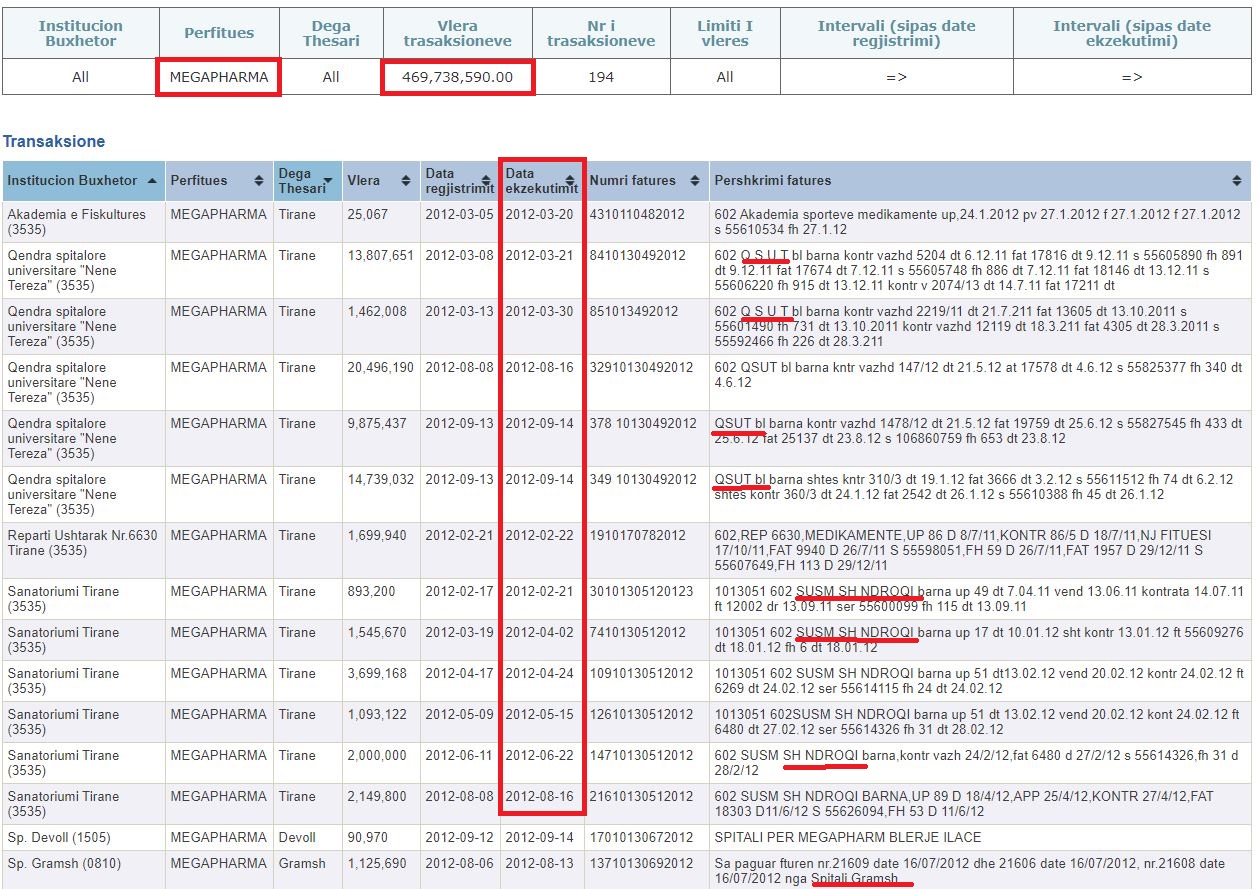Screen dimensions: 1259x889
Task: Click the total value 469,738,590.00 cell
Action: coord(457,77)
